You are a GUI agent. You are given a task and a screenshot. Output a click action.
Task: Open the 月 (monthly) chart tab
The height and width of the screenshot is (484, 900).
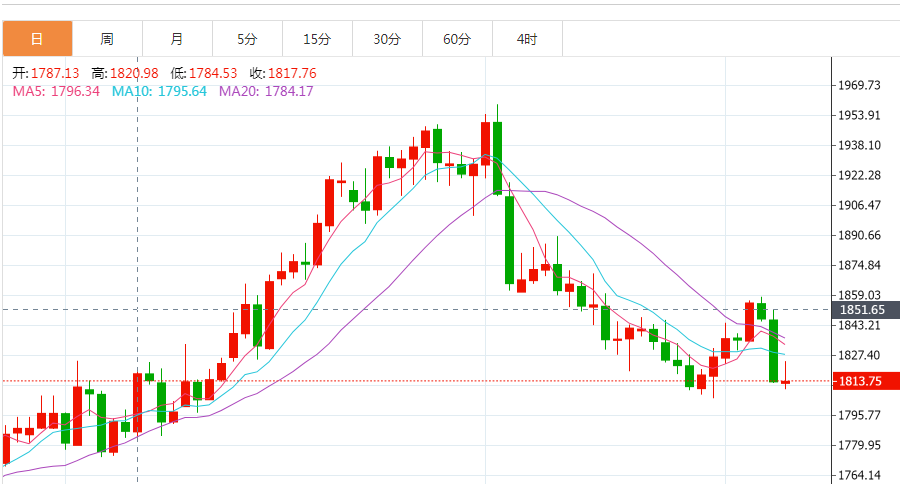(177, 39)
